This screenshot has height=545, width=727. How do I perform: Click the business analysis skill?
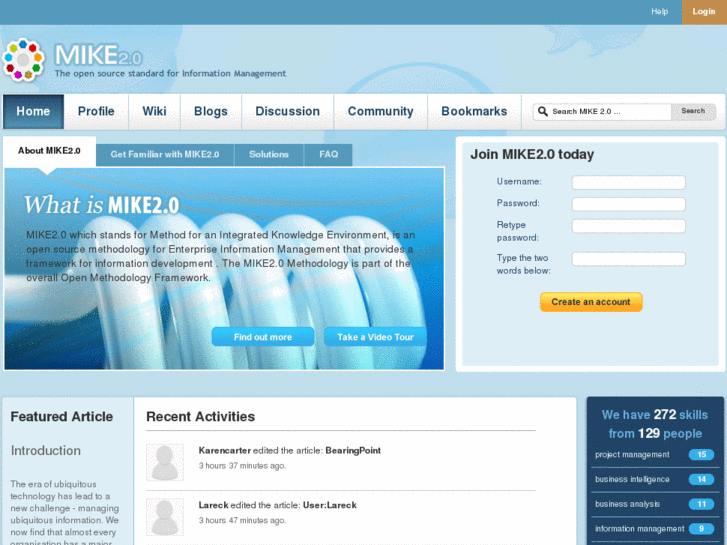pos(627,504)
